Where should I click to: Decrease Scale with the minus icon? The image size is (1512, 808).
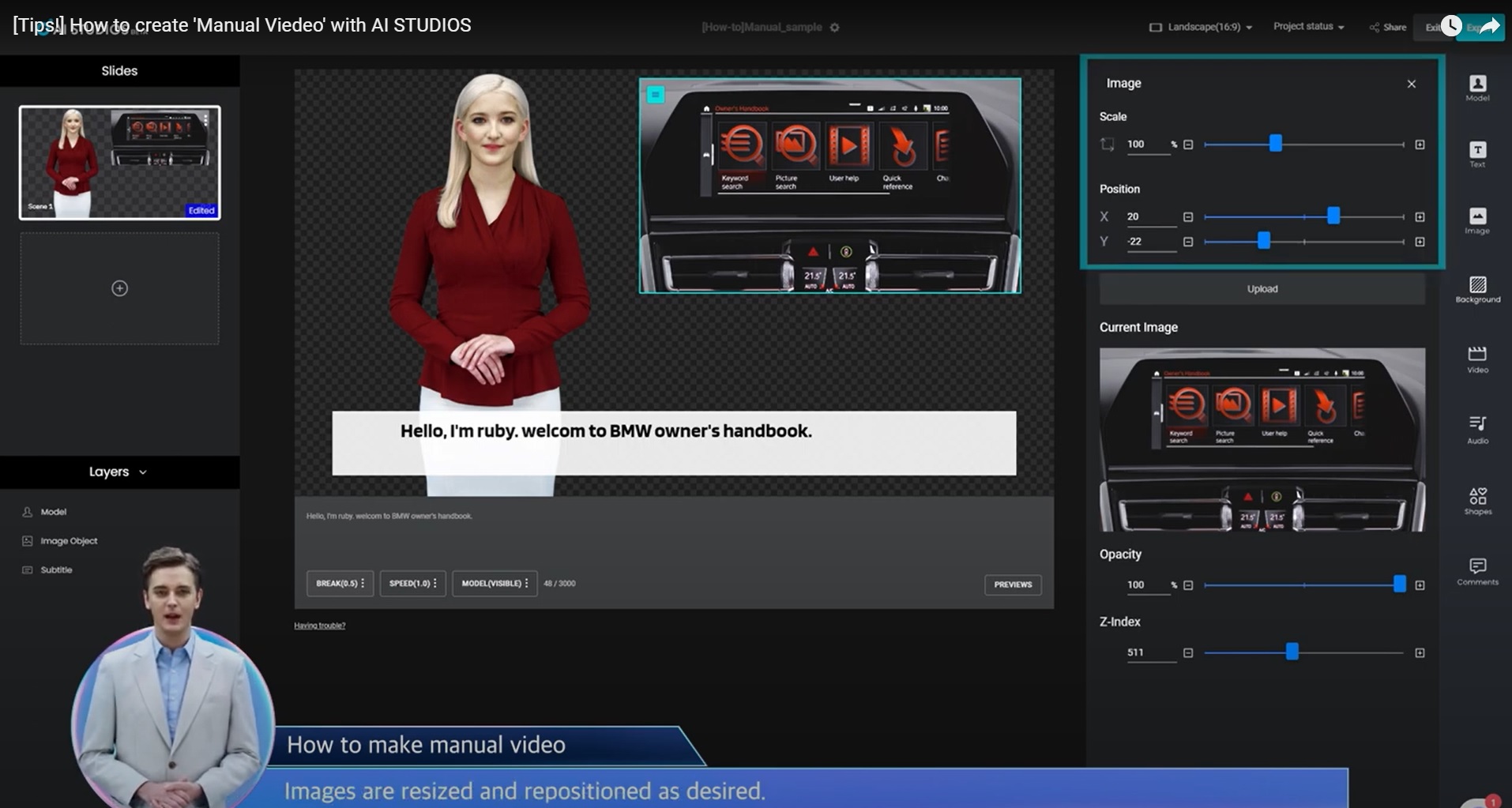[x=1188, y=145]
